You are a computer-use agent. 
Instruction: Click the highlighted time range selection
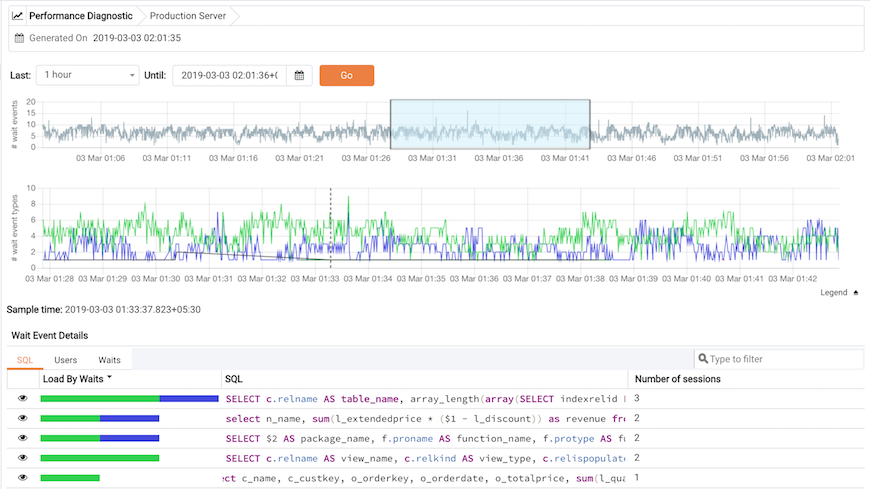(490, 124)
